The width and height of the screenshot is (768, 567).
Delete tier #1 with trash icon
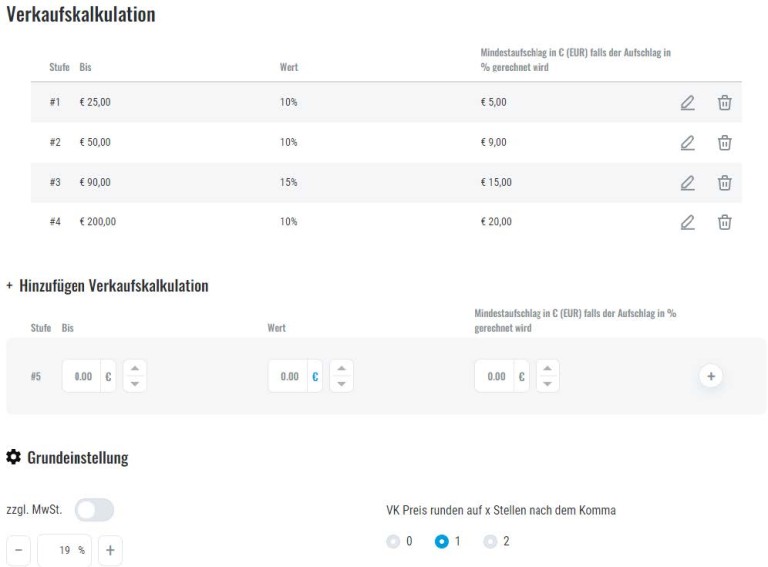(x=725, y=102)
